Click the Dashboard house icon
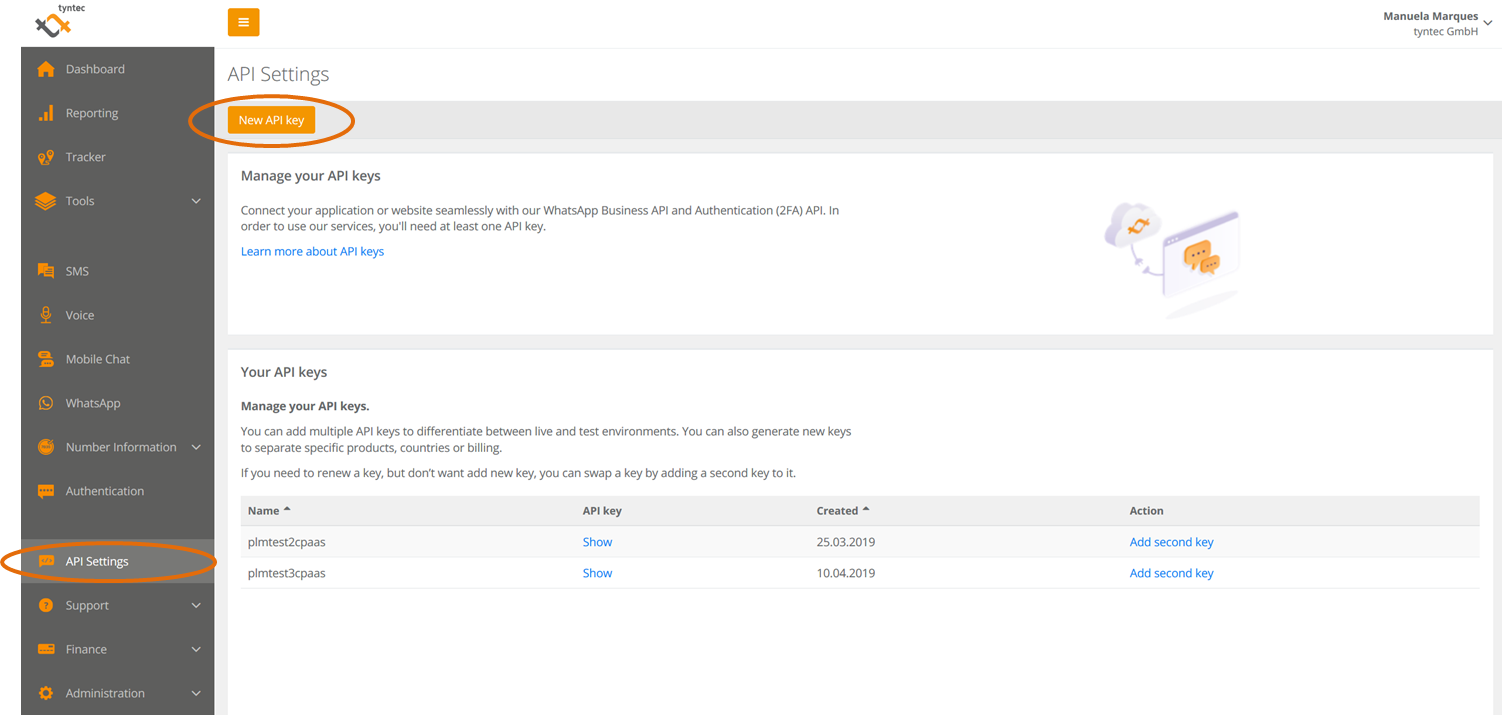1502x715 pixels. [x=46, y=69]
